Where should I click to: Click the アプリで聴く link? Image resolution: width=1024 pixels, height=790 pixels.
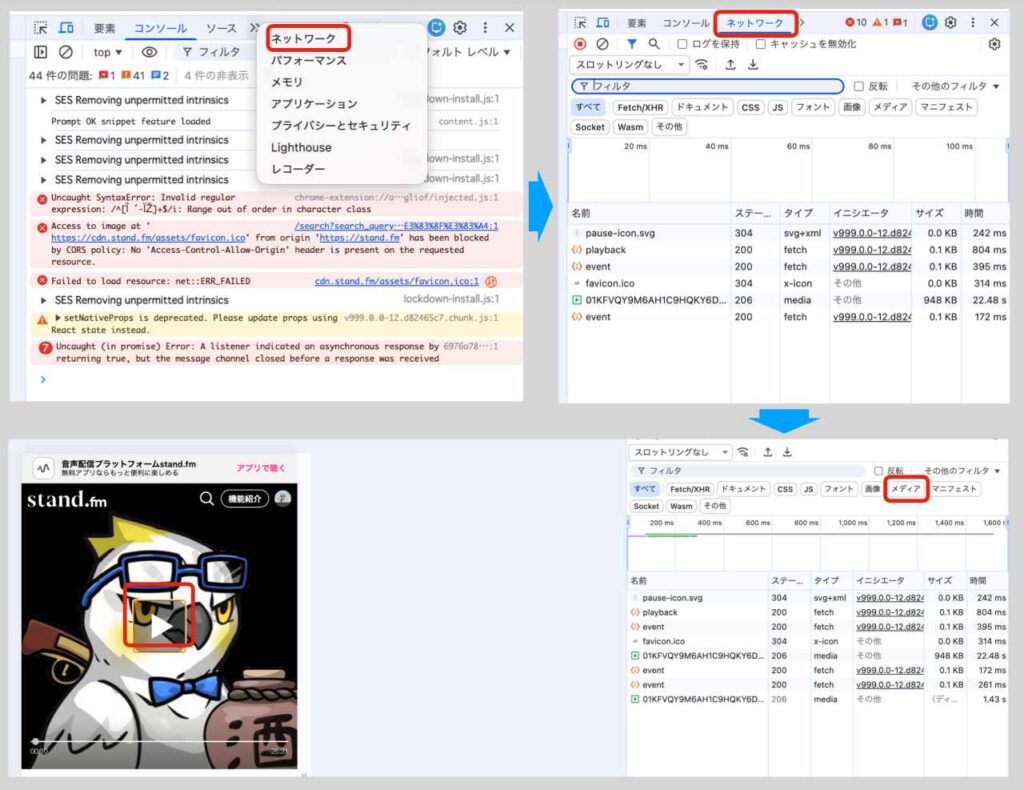261,467
